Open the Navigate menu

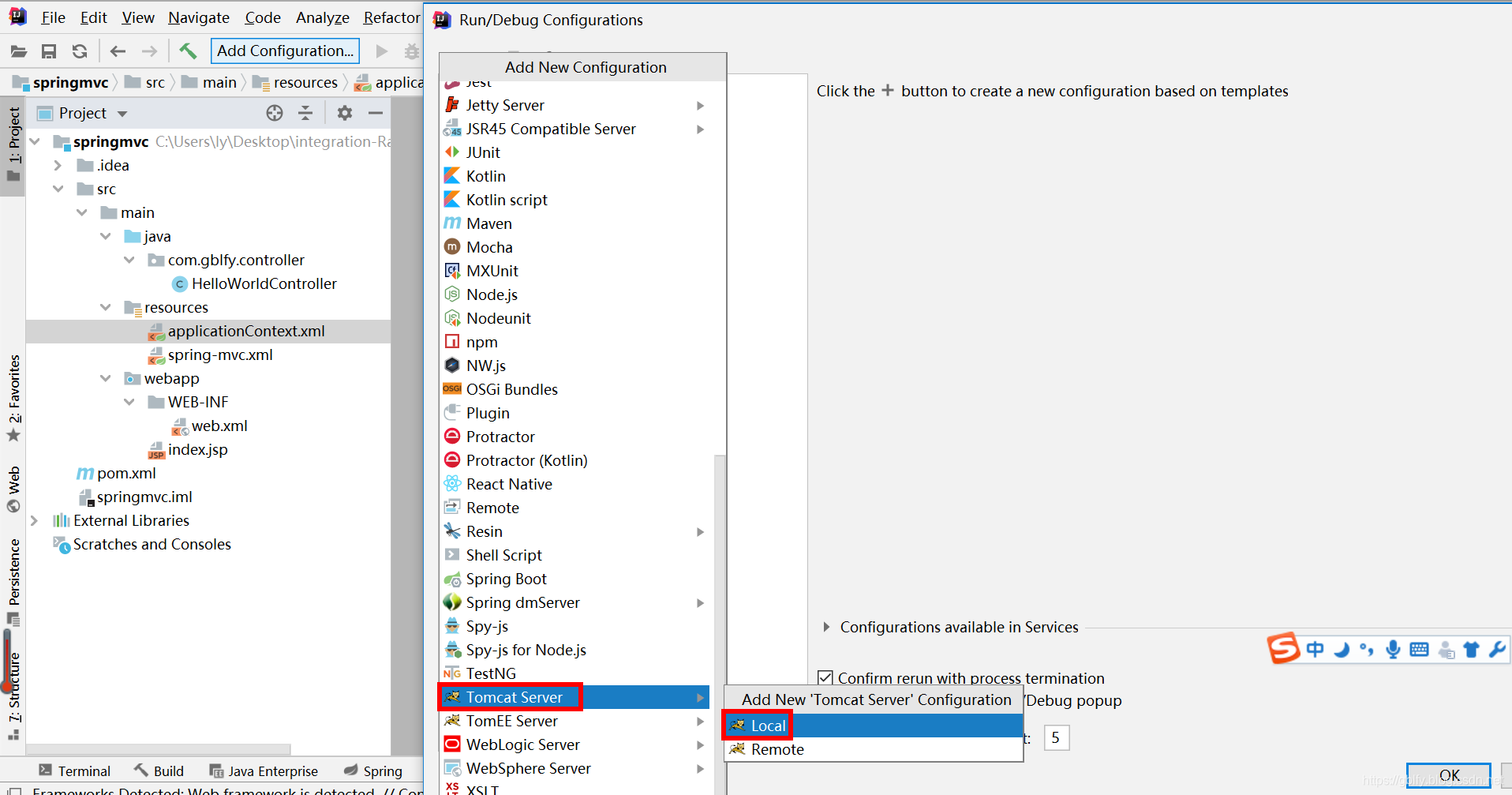point(199,17)
